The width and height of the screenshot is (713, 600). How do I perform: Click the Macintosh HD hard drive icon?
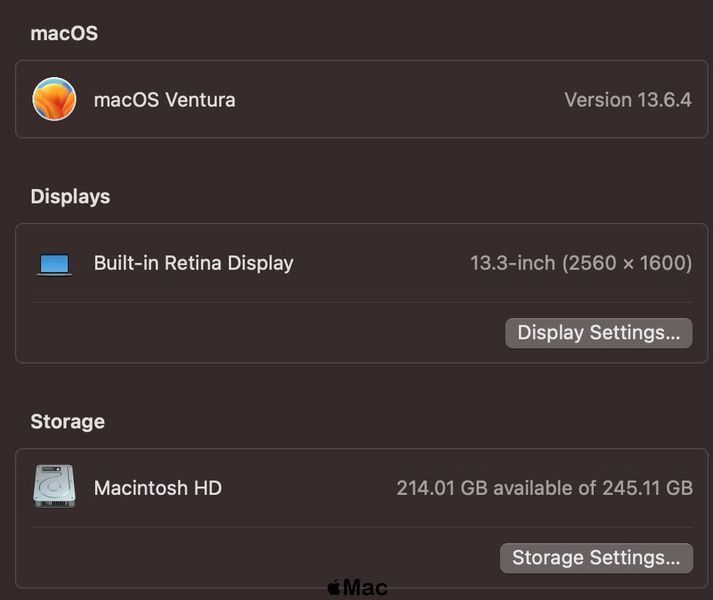(54, 486)
